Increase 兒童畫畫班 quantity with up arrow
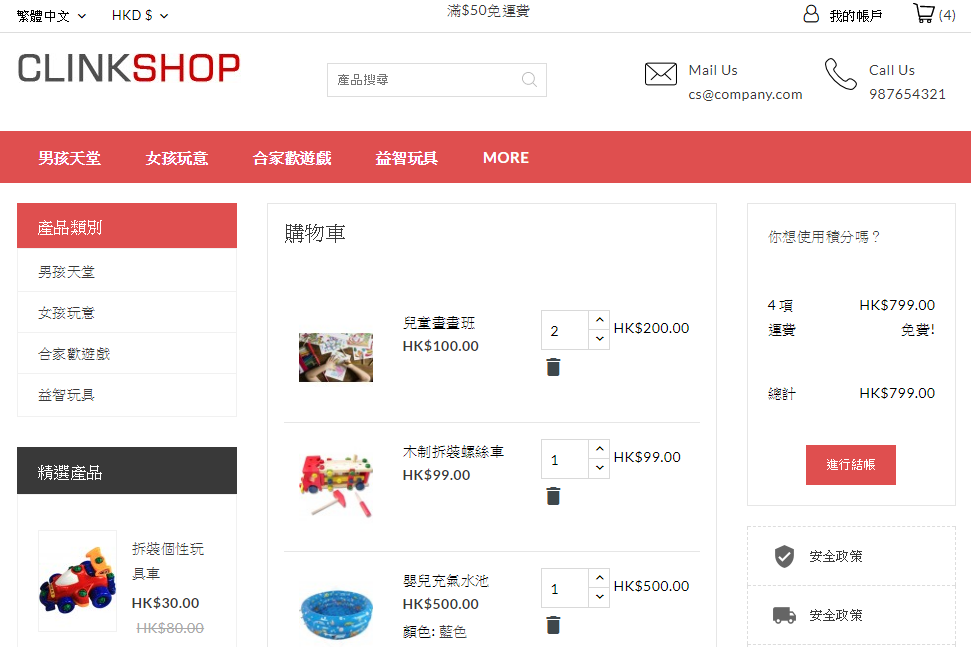This screenshot has height=647, width=971. point(598,320)
